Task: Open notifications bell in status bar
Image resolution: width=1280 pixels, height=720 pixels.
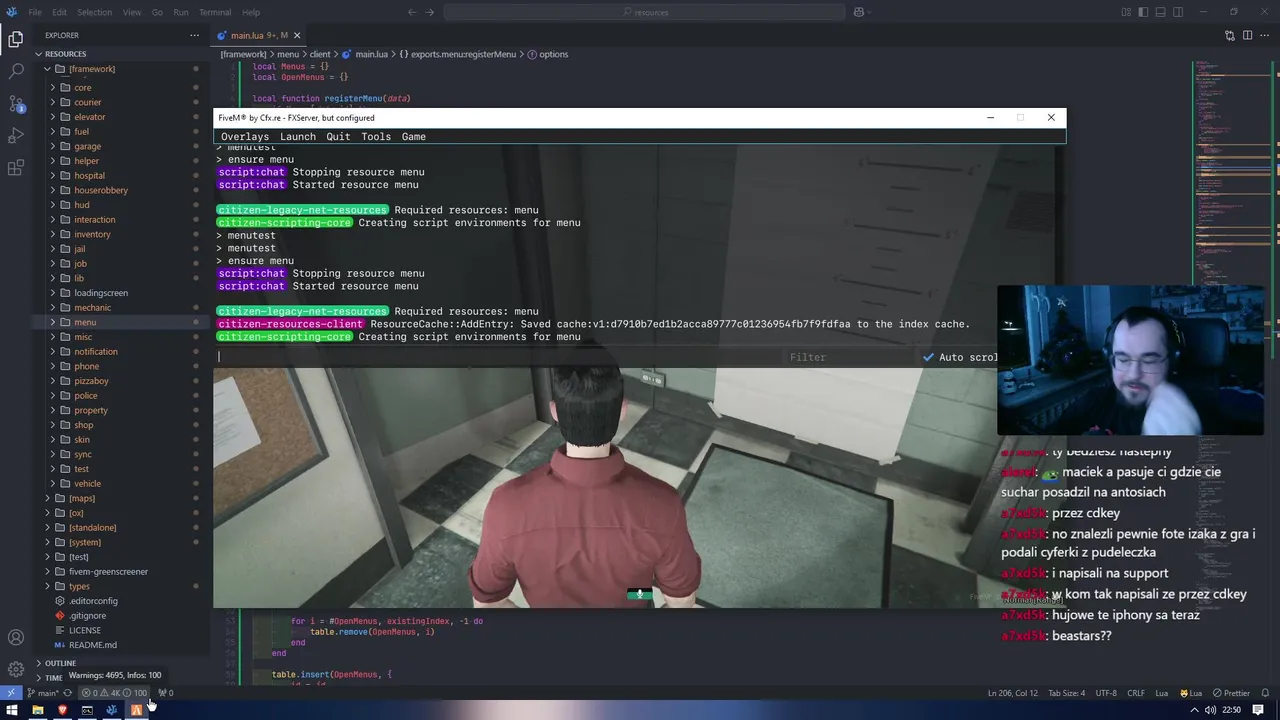Action: pyautogui.click(x=1266, y=693)
